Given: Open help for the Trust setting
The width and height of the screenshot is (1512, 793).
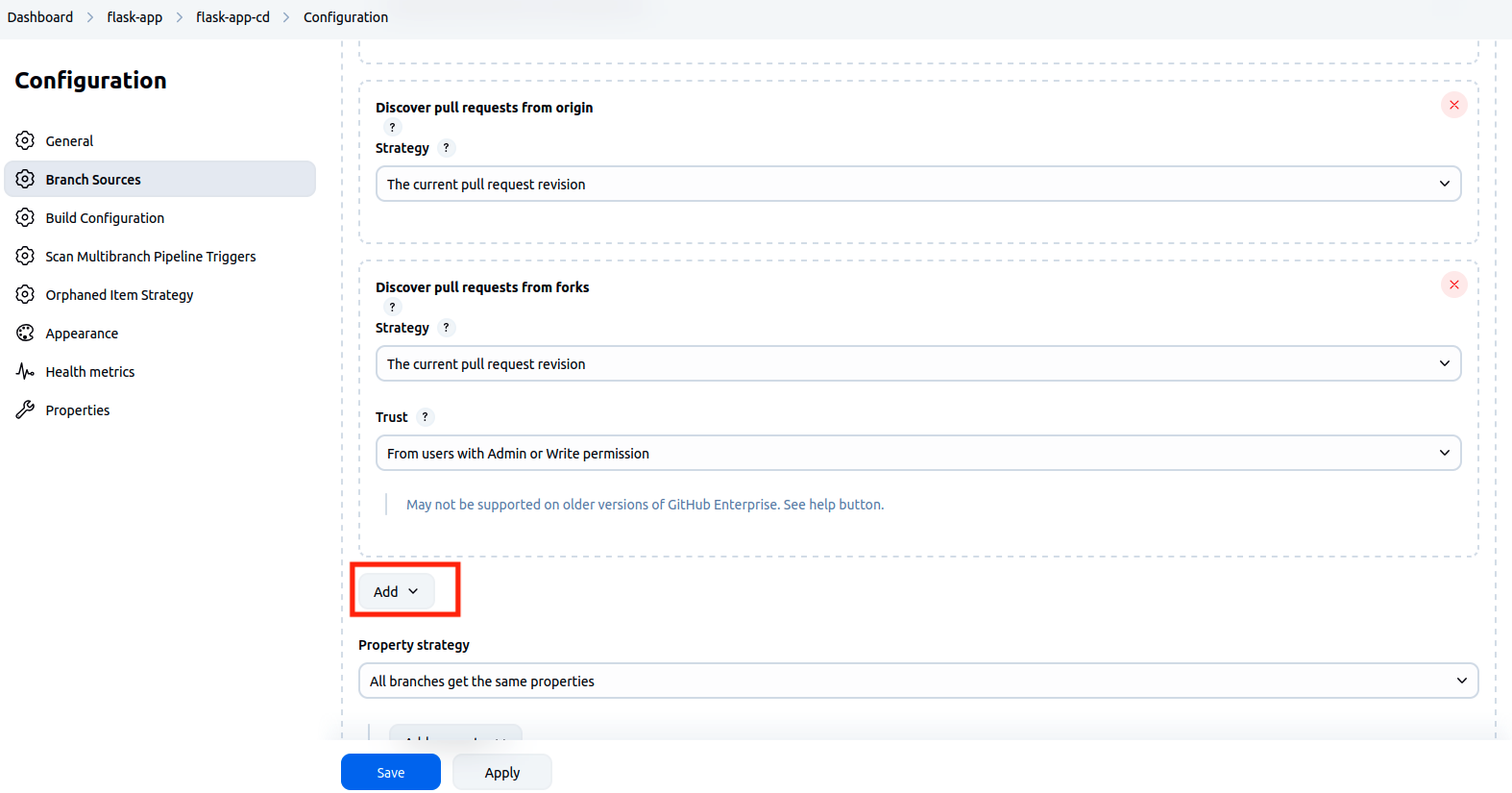Looking at the screenshot, I should coord(425,417).
